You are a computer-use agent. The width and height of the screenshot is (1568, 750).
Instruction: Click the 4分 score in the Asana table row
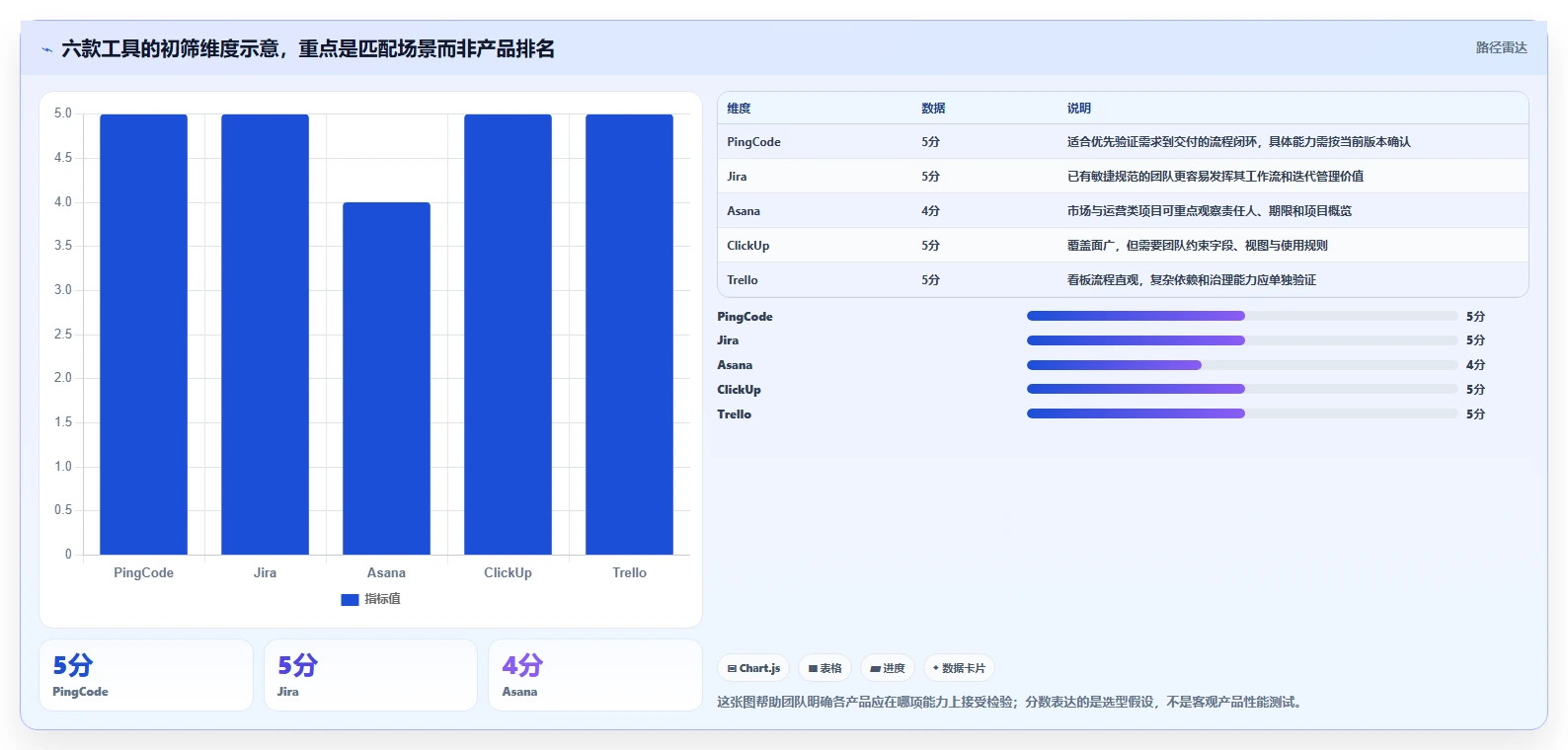[930, 211]
